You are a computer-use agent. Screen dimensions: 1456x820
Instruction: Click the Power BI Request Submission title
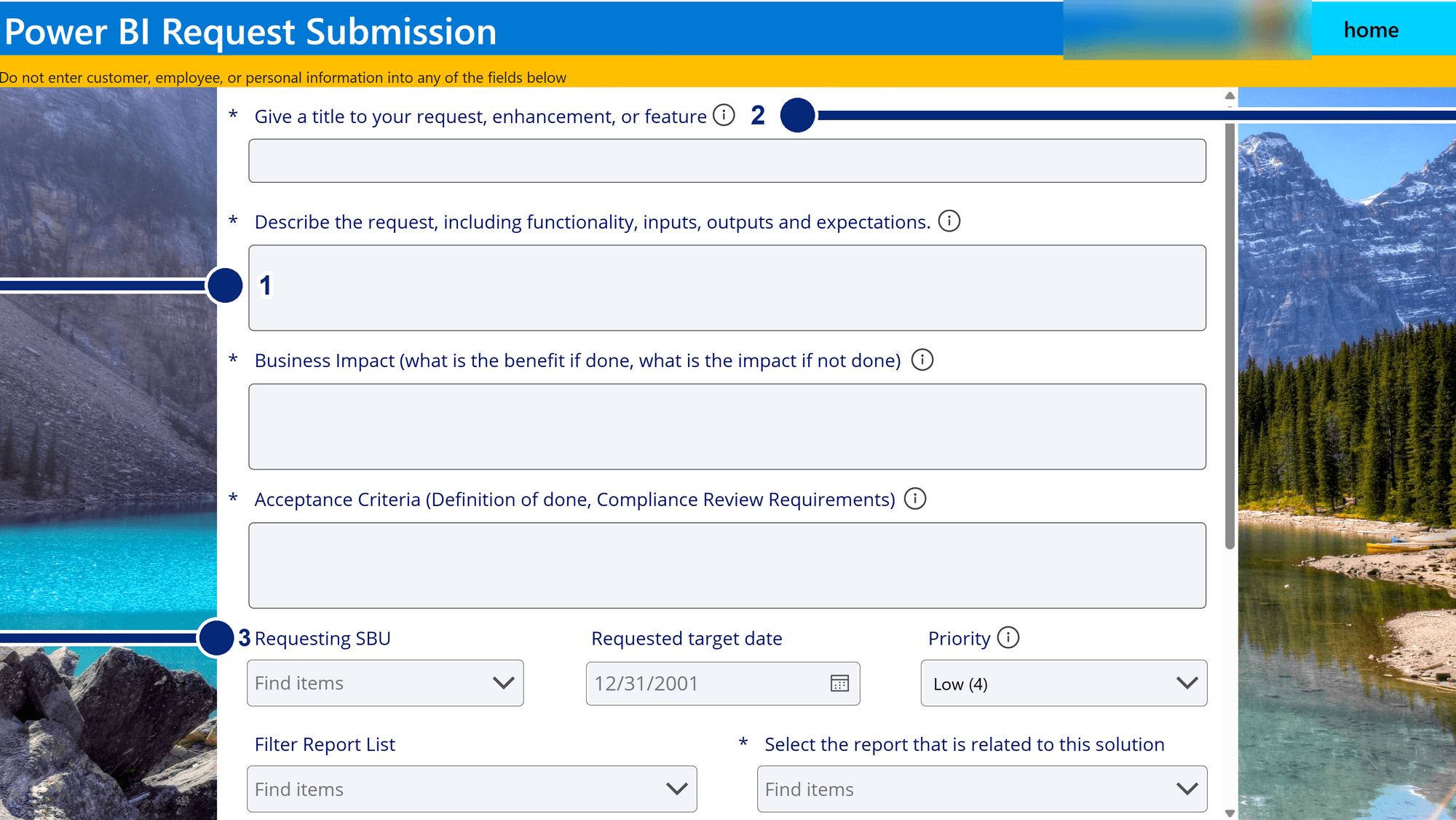coord(250,31)
